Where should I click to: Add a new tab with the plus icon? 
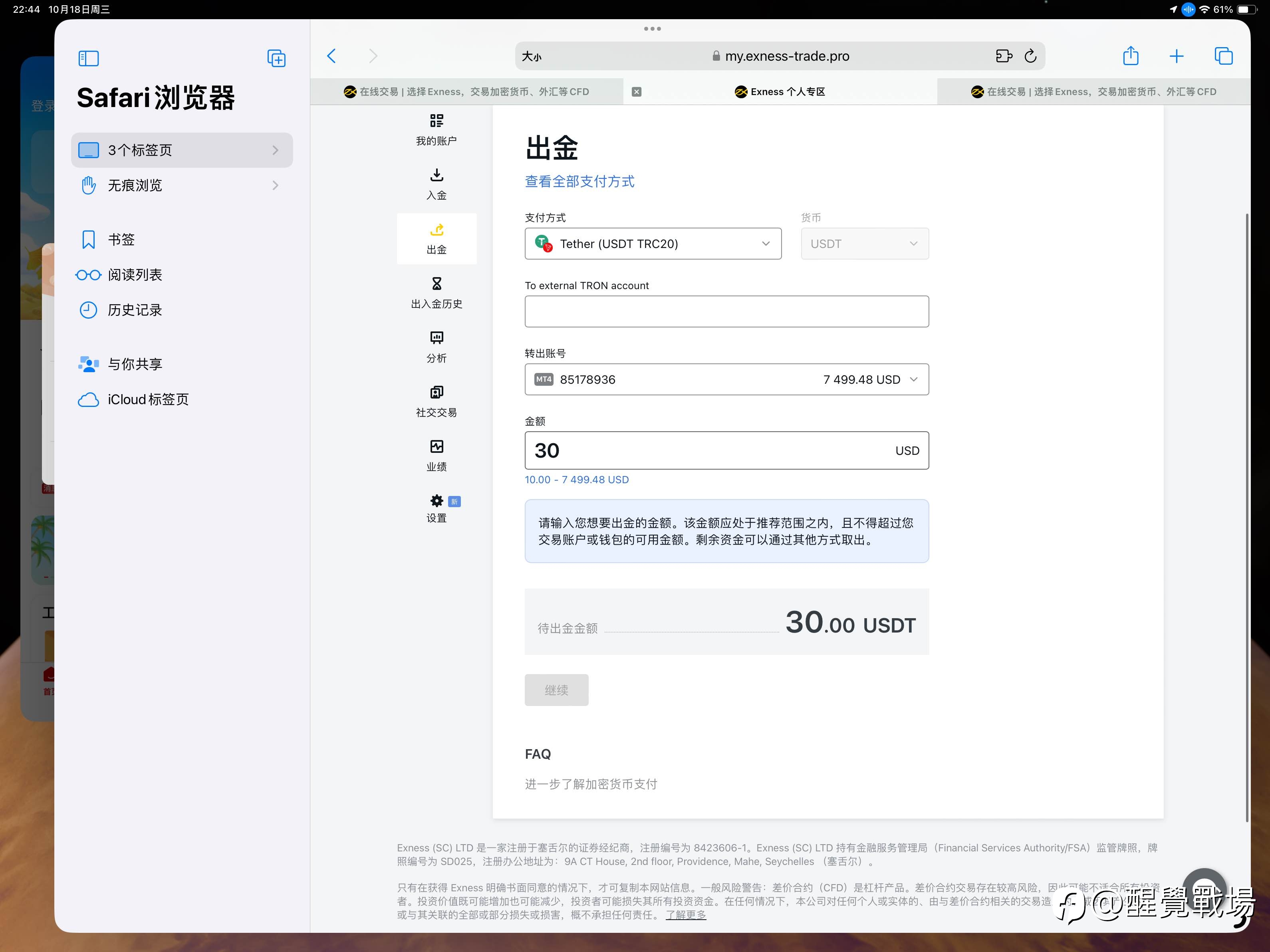1177,56
